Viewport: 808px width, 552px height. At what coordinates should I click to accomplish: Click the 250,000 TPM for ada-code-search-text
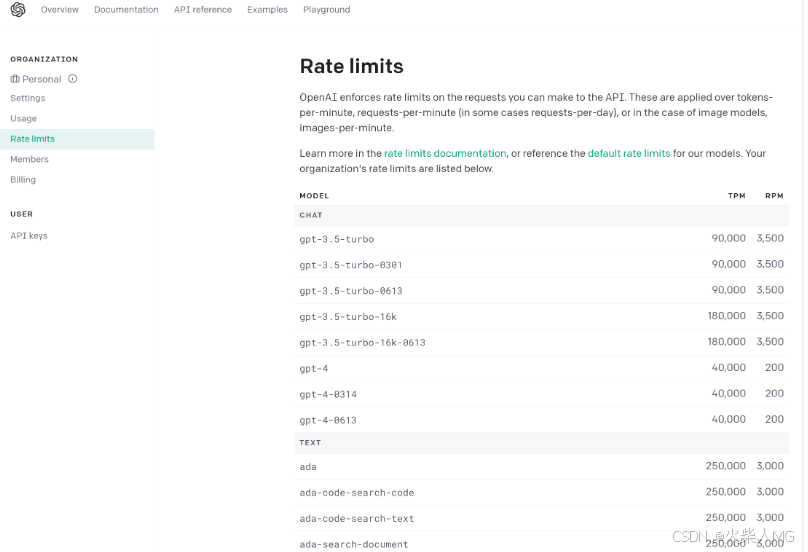coord(726,517)
